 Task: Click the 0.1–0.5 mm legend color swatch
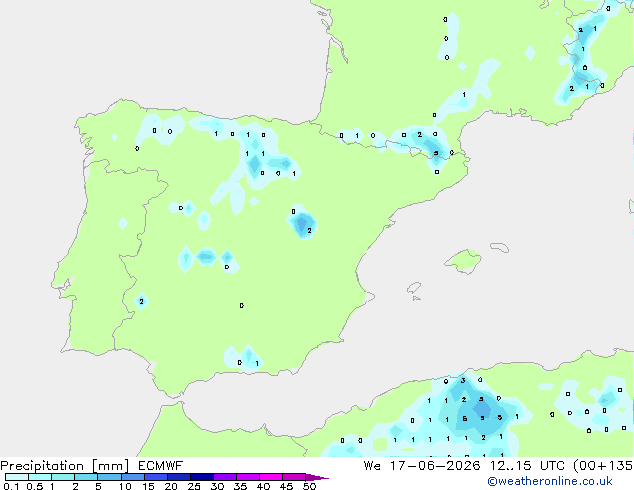click(17, 477)
